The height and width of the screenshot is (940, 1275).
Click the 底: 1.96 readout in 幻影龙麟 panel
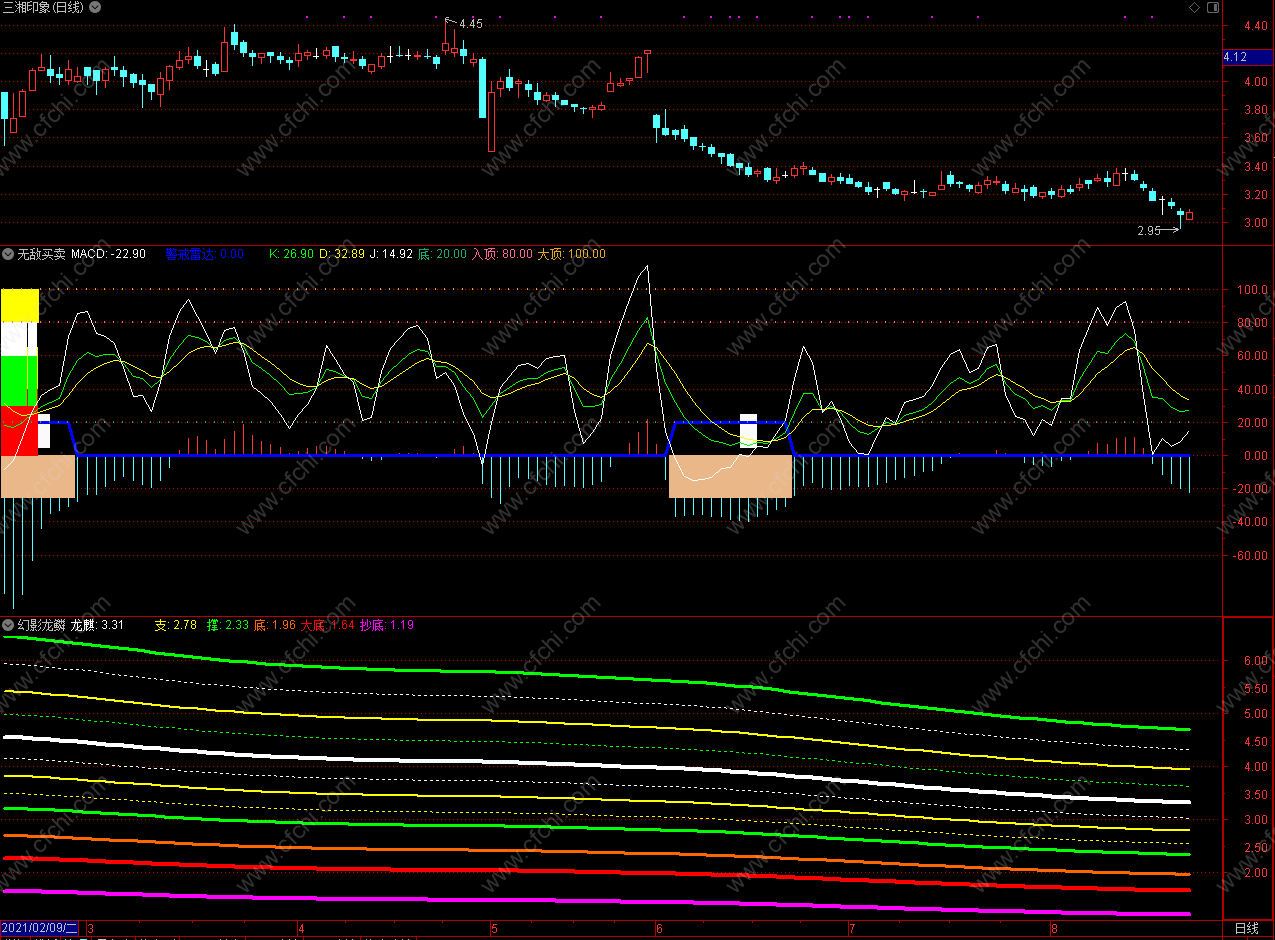[275, 625]
